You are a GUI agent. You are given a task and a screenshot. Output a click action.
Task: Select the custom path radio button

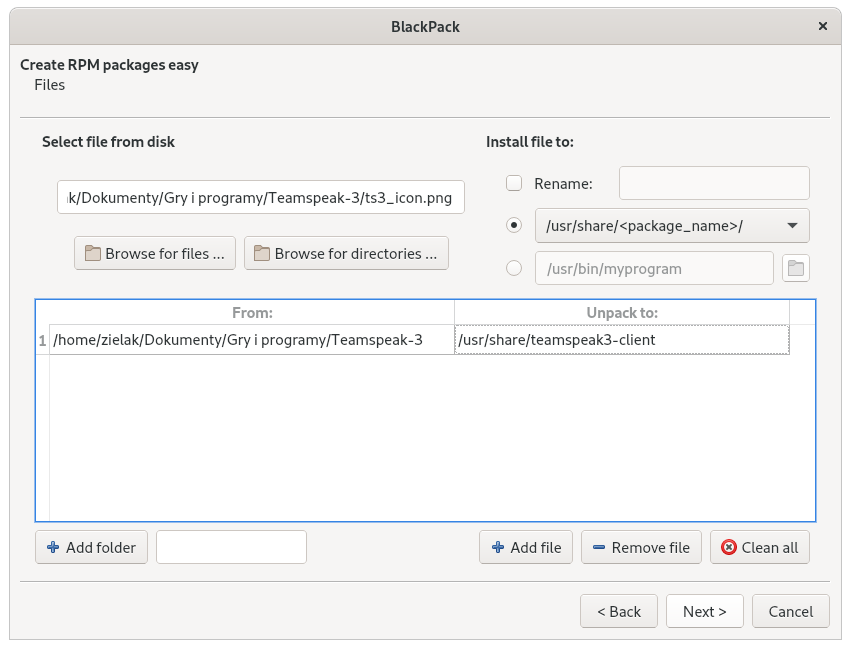click(x=514, y=268)
